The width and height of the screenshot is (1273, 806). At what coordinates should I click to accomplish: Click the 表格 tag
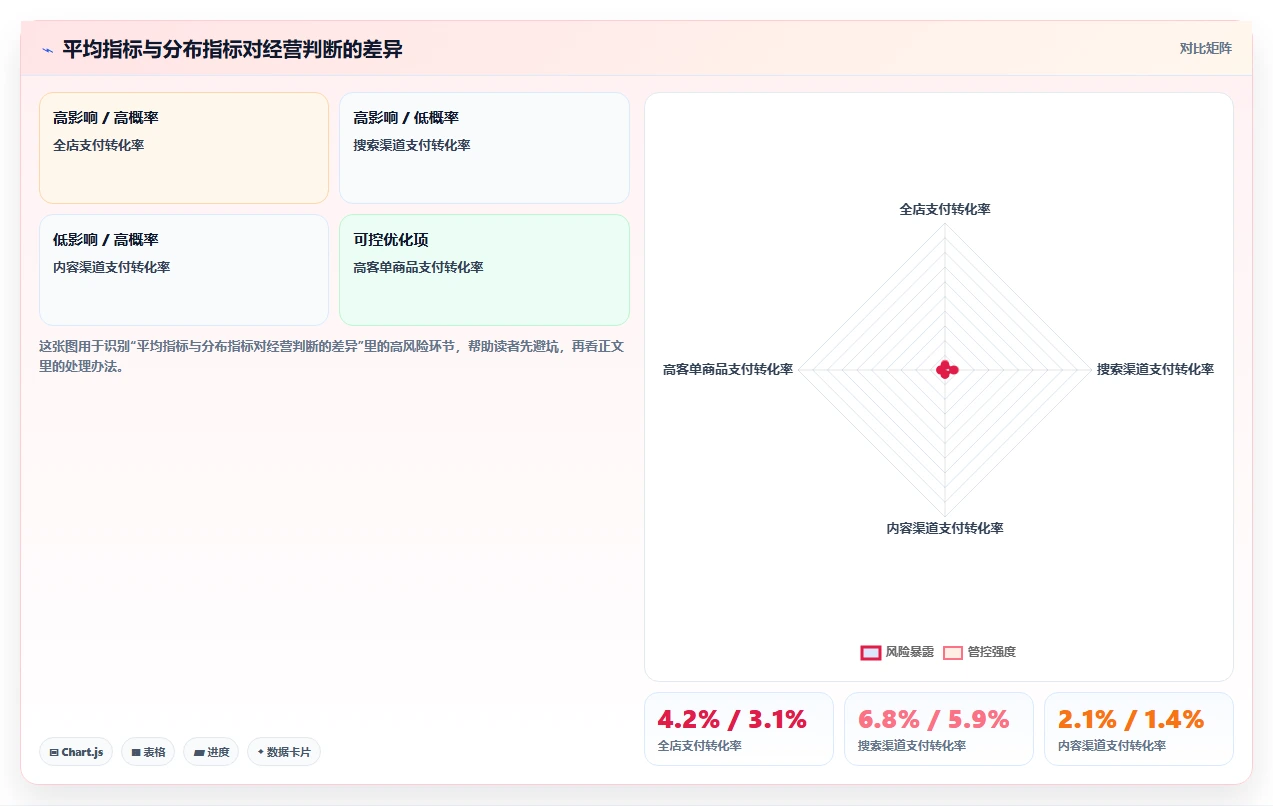148,752
